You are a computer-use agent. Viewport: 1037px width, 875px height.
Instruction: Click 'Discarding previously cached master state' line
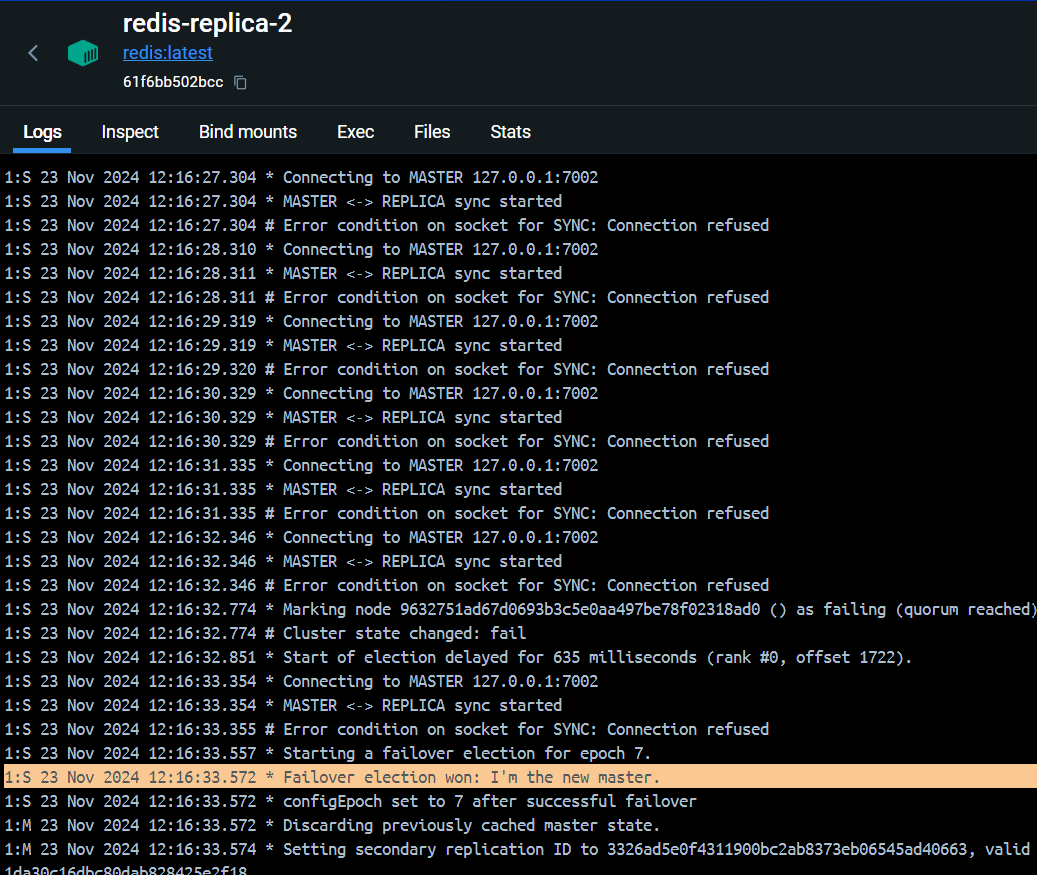click(x=332, y=825)
